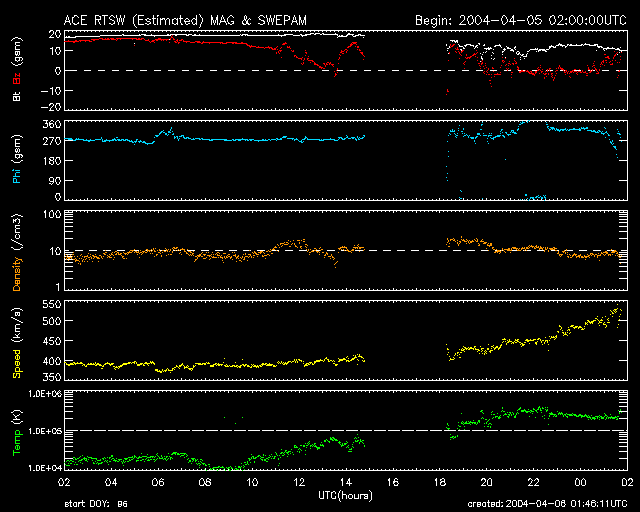The height and width of the screenshot is (512, 640).
Task: Click the 'Begin: 2004-04-05 02:00:00UTC' label
Action: (x=521, y=20)
